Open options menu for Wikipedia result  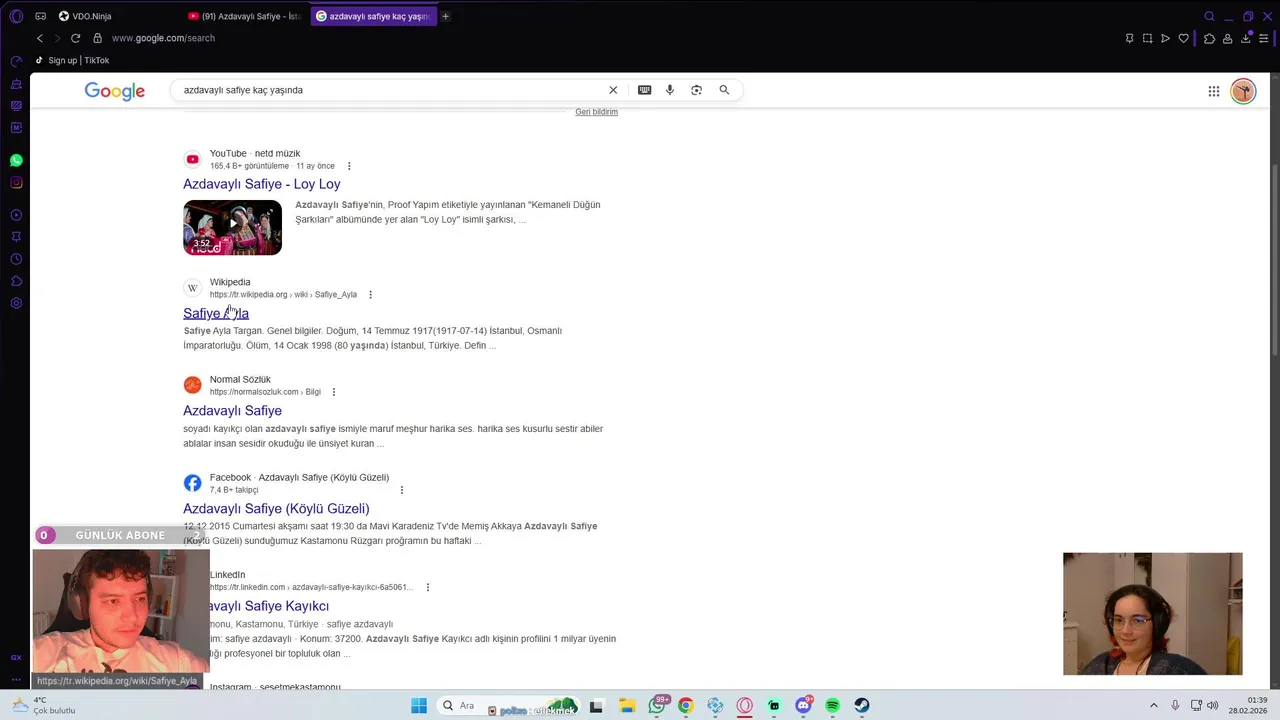[370, 295]
